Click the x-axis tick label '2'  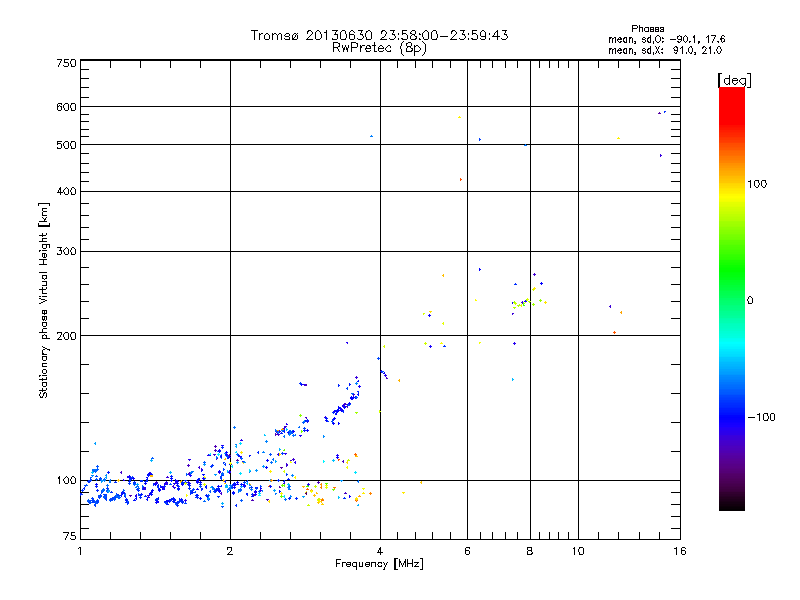(x=230, y=551)
